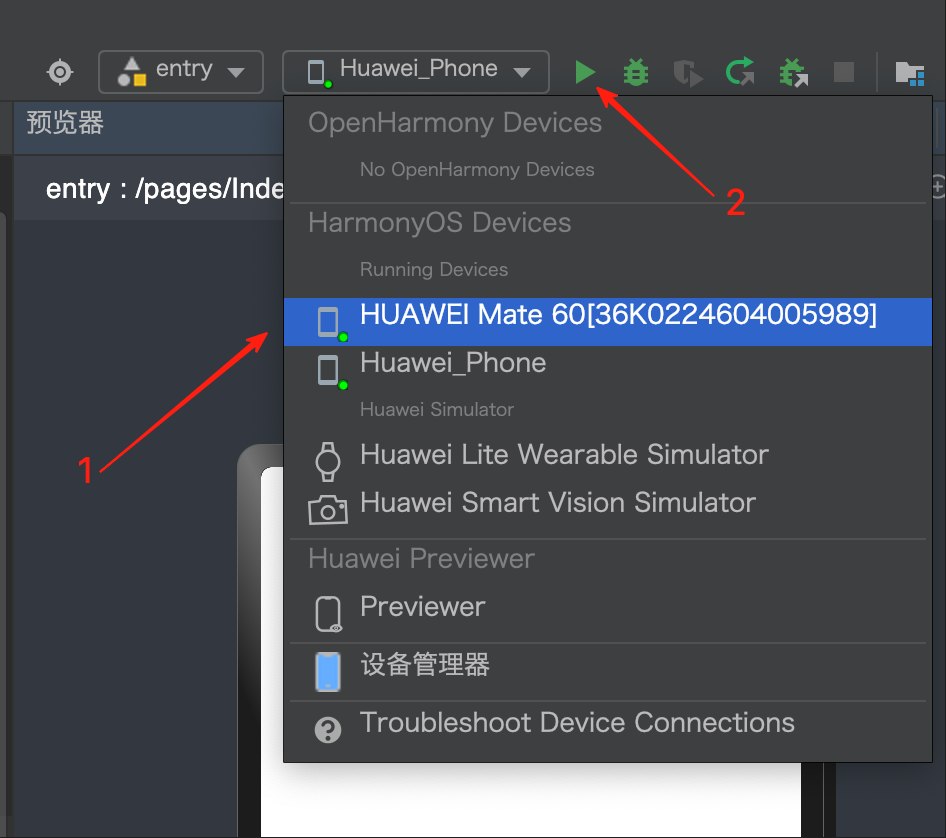The height and width of the screenshot is (838, 946).
Task: Click the question mark help icon
Action: coord(328,730)
